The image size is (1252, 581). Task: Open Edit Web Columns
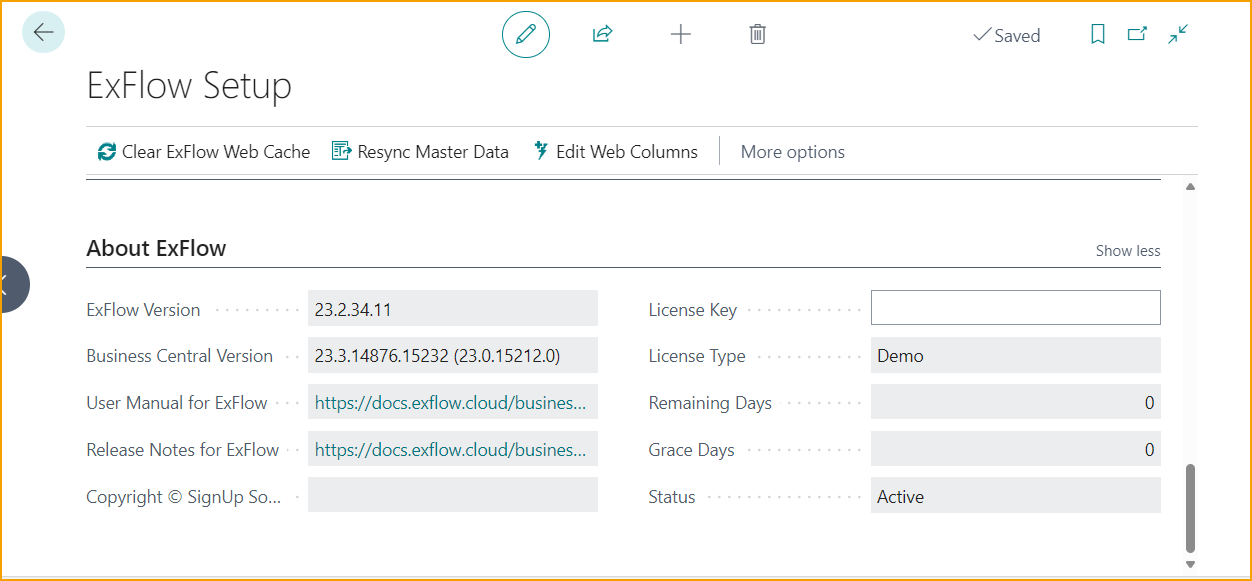pyautogui.click(x=616, y=151)
